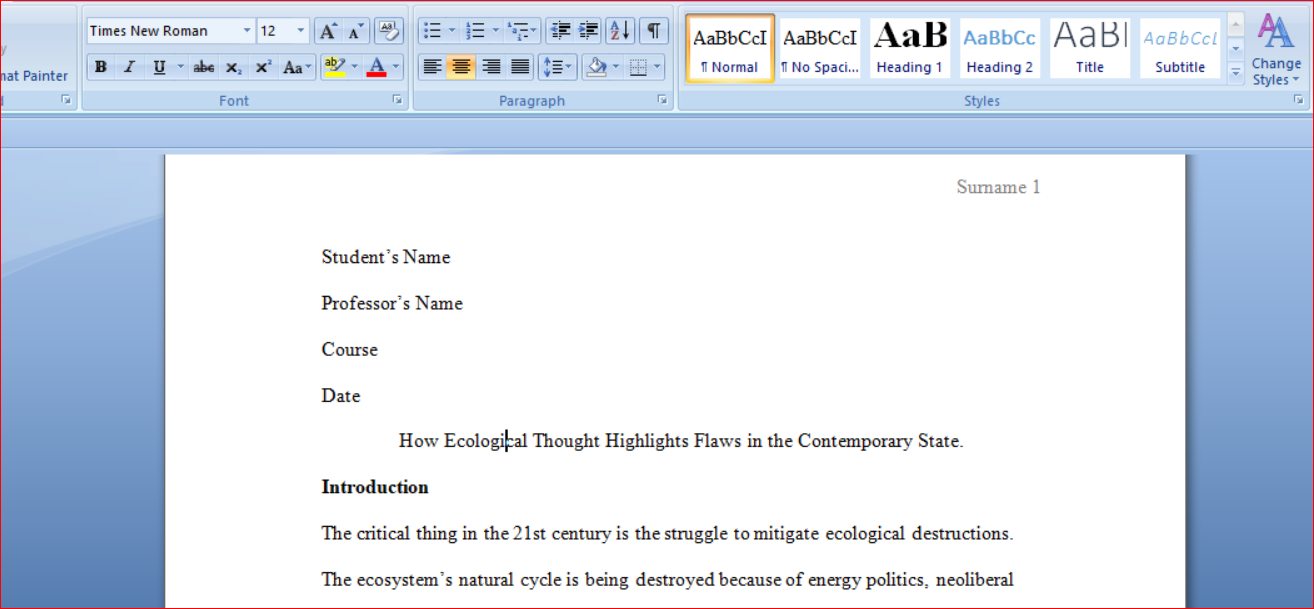Click the Surname 1 header text

pos(998,187)
